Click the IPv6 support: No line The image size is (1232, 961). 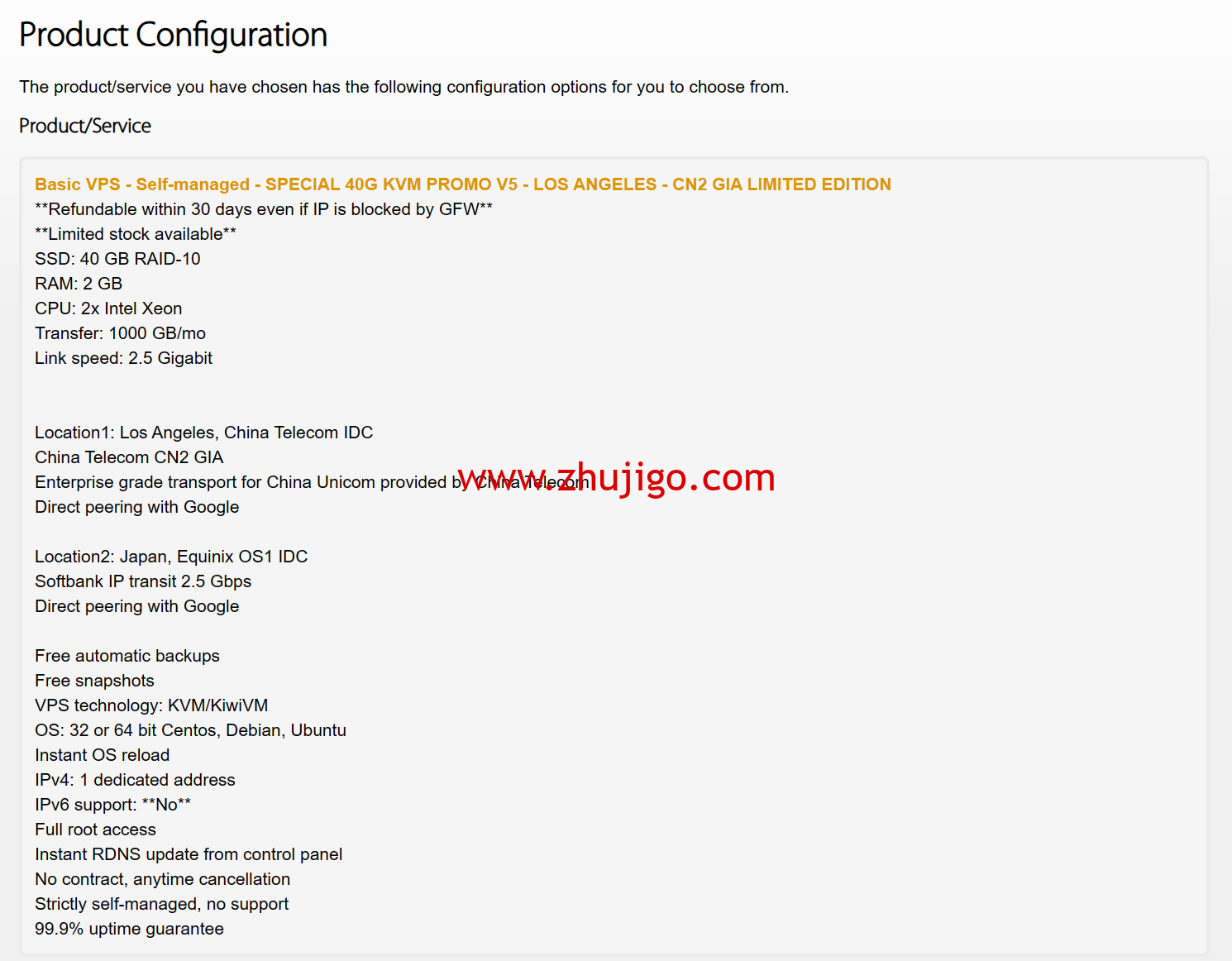tap(112, 805)
